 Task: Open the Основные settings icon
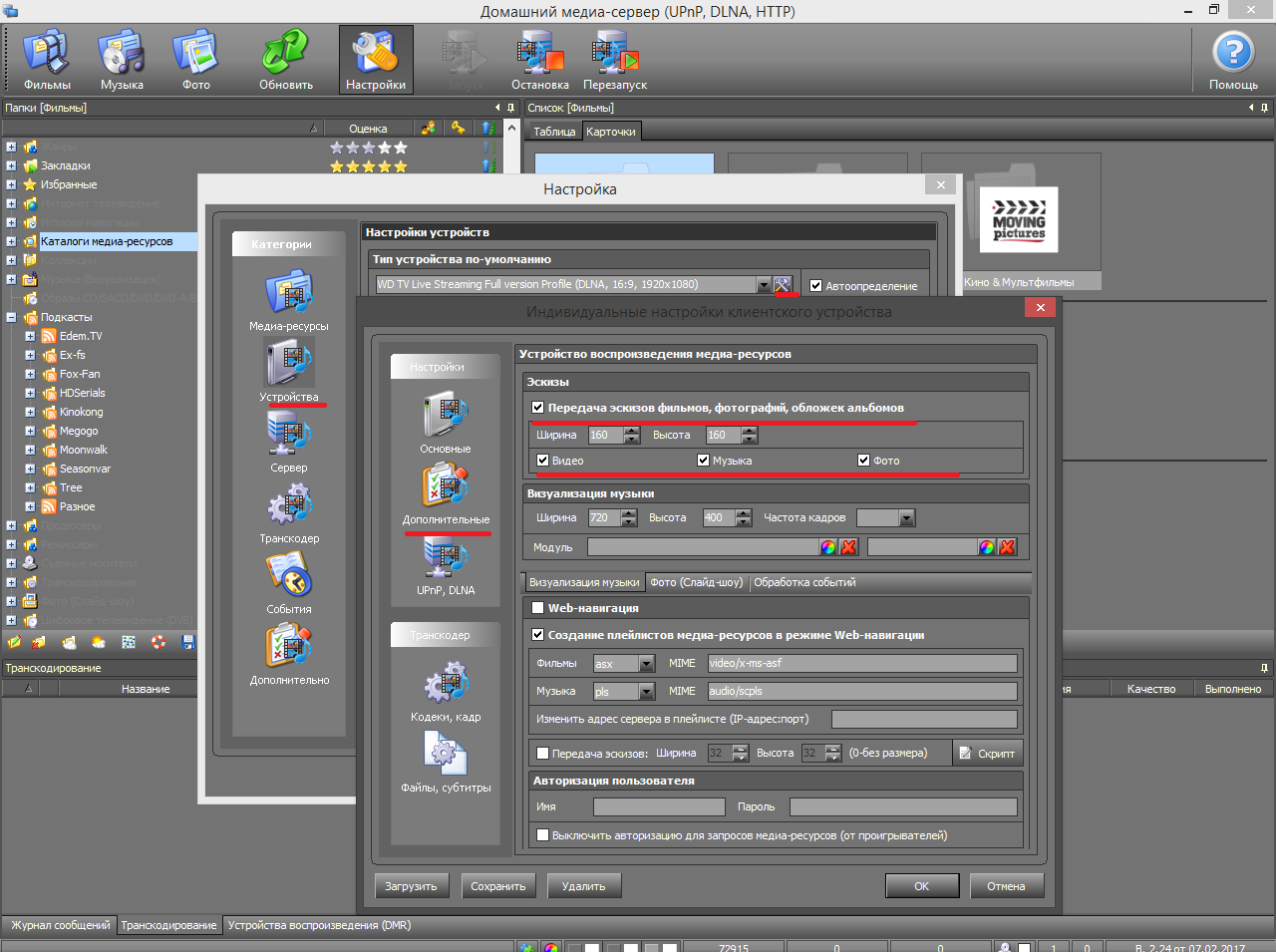(x=445, y=421)
